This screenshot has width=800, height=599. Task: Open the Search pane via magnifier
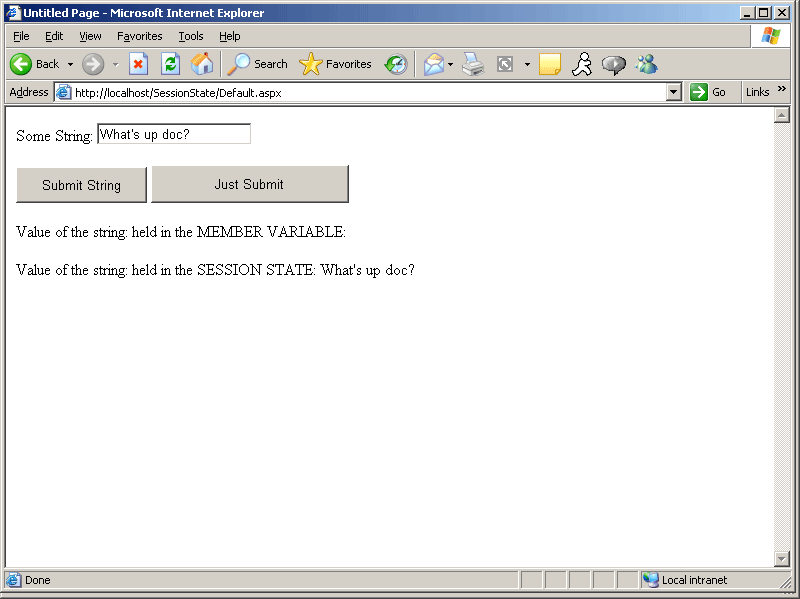point(238,64)
